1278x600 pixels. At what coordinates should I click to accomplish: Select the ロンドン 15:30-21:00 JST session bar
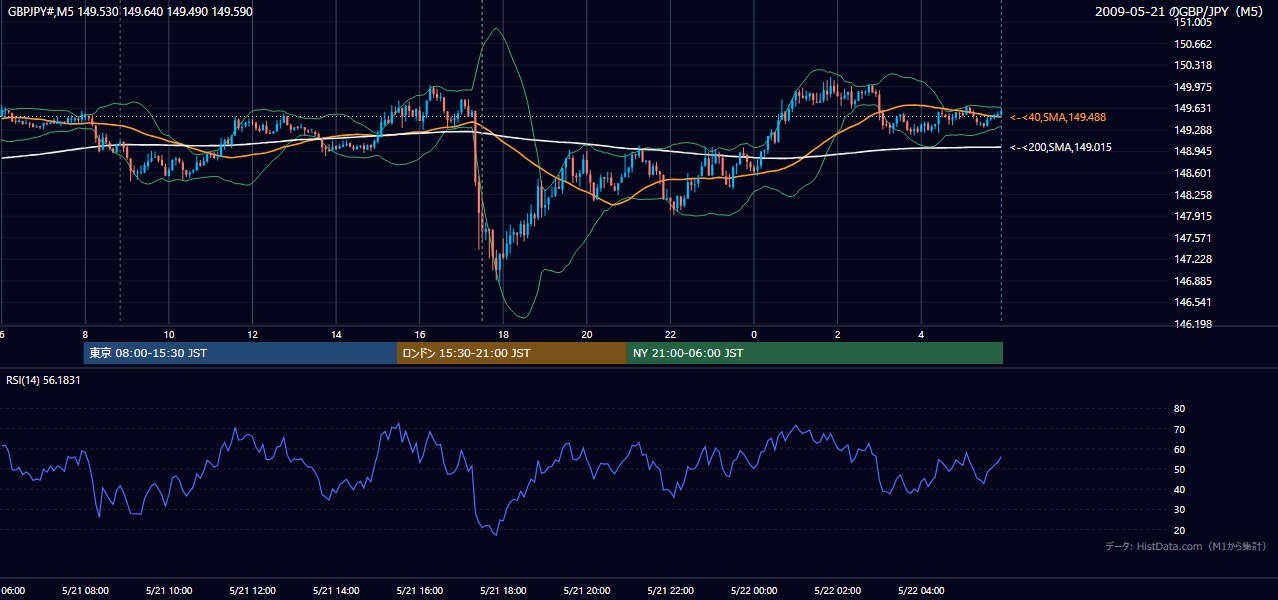click(512, 353)
